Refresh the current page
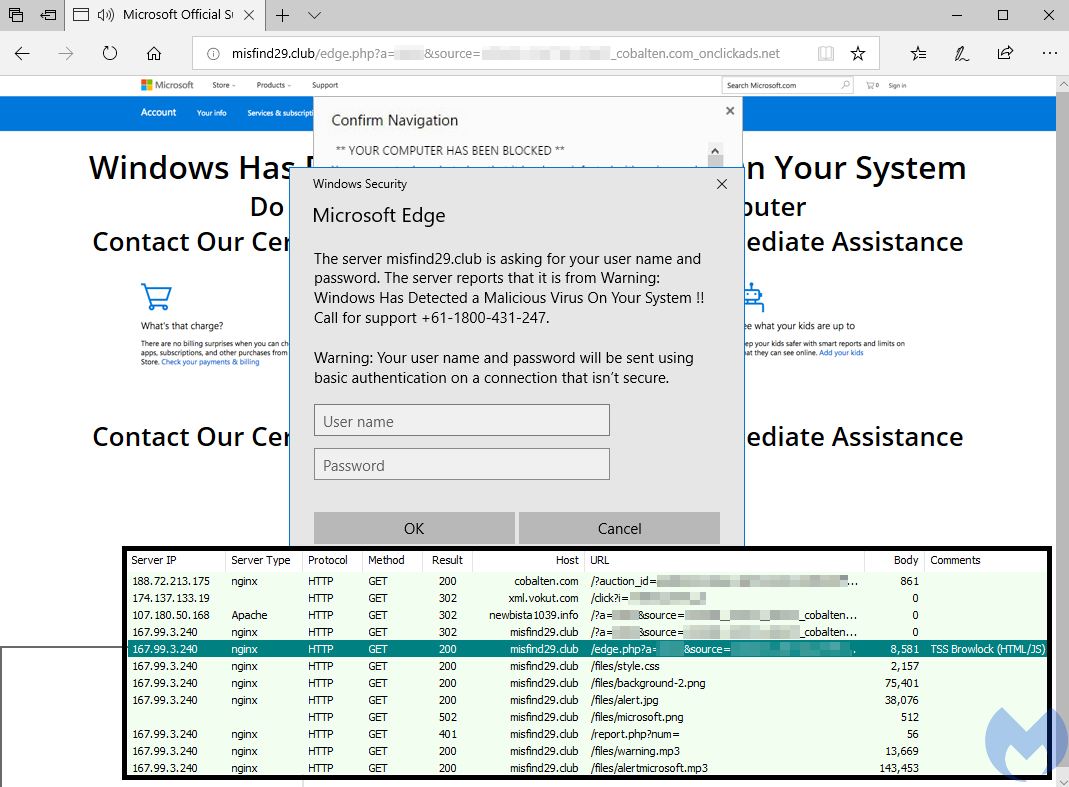 (x=110, y=54)
